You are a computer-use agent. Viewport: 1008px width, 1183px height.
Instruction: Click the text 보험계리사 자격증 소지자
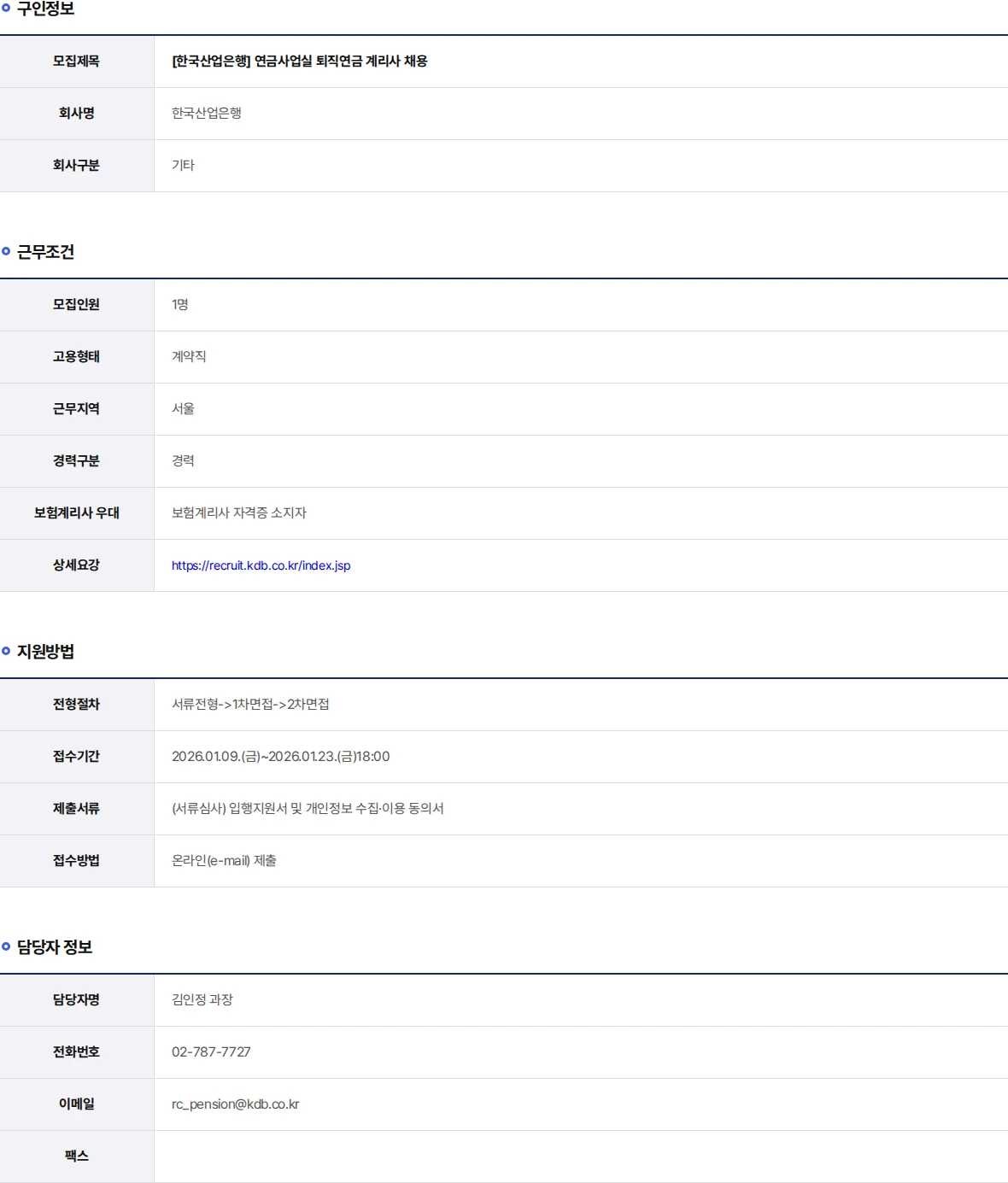point(239,513)
